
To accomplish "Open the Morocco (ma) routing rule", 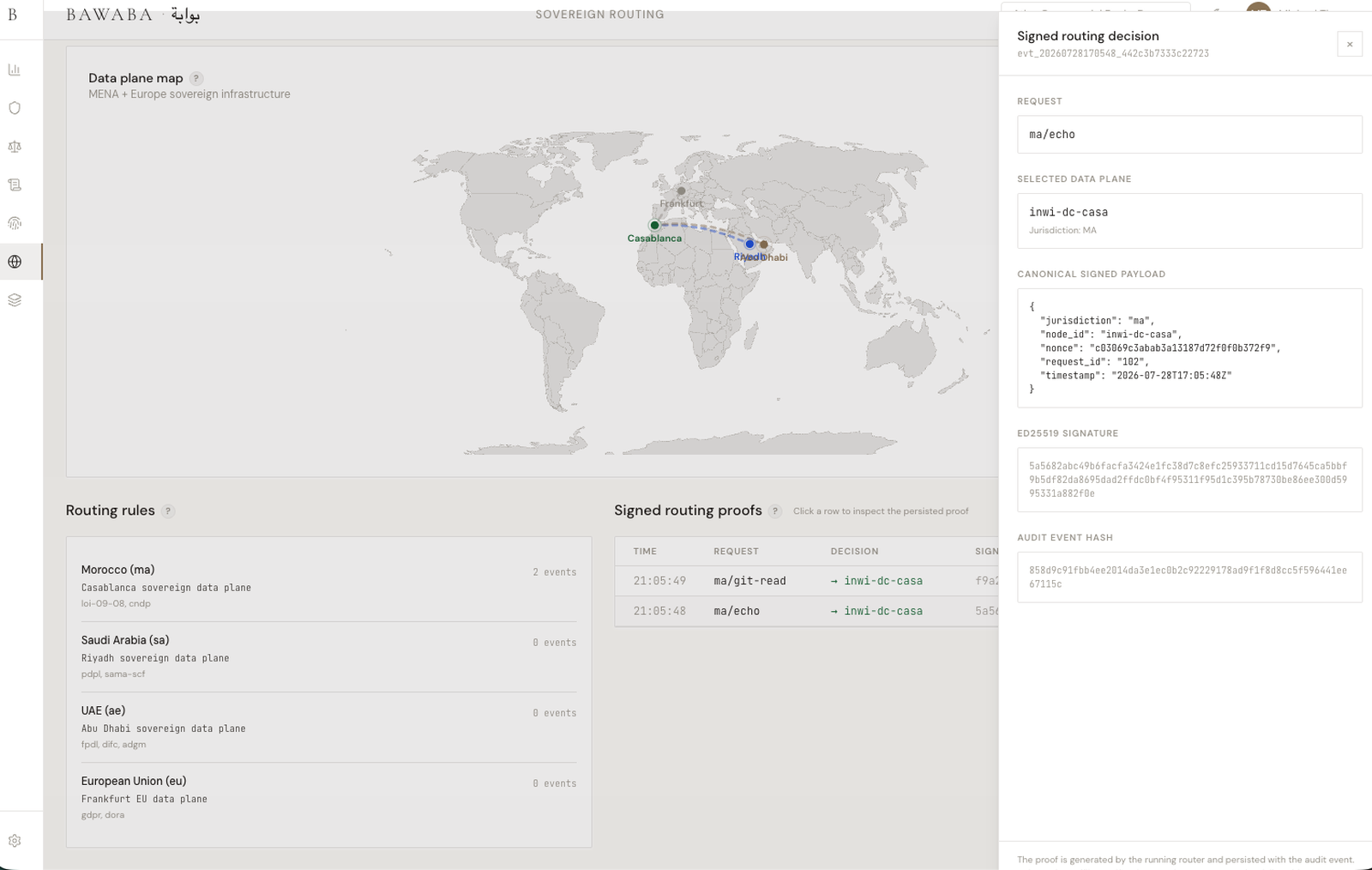I will tap(328, 586).
